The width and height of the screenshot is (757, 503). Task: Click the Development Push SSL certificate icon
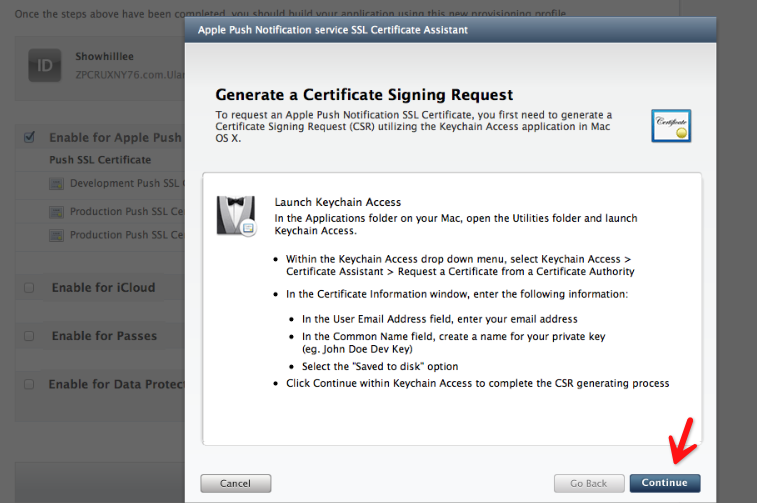(56, 183)
